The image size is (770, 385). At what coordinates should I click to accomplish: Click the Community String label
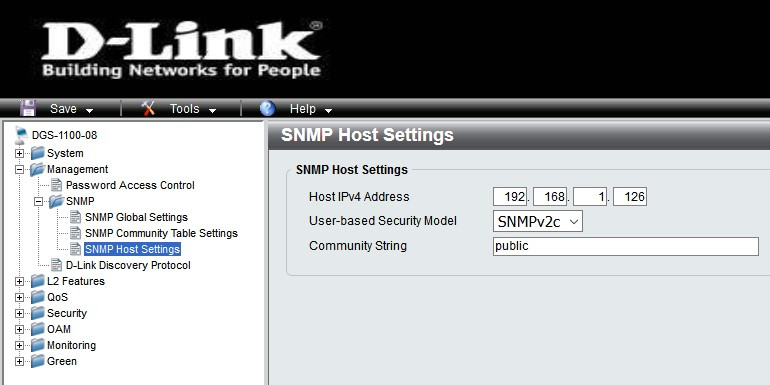(358, 246)
